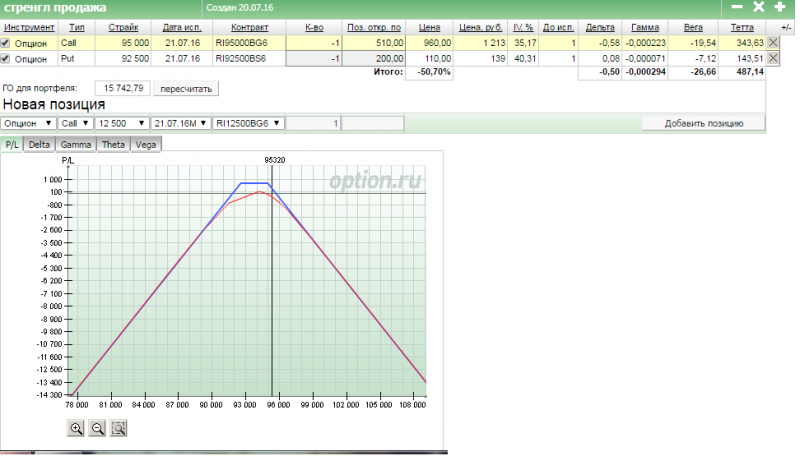Image resolution: width=800 pixels, height=456 pixels.
Task: Click the 1 213 ruble price cell
Action: coord(480,43)
